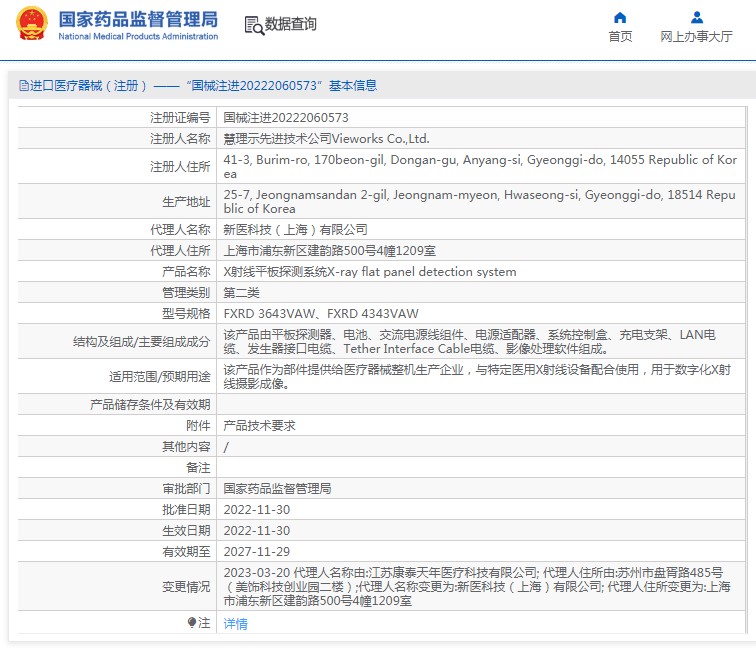The height and width of the screenshot is (649, 756).
Task: Select the Burim-ro registrant address value
Action: pyautogui.click(x=480, y=166)
